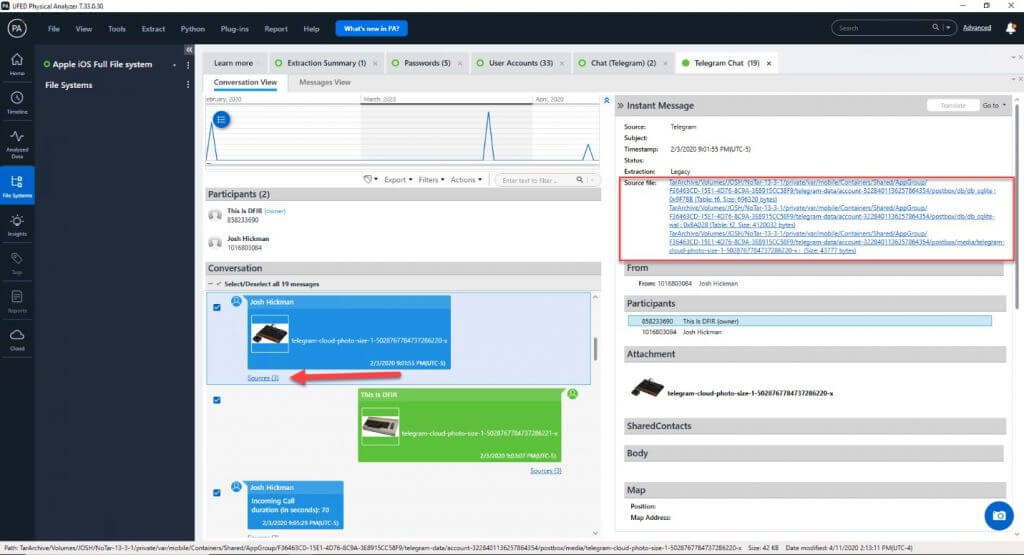Click the notification bell icon

(x=1010, y=28)
